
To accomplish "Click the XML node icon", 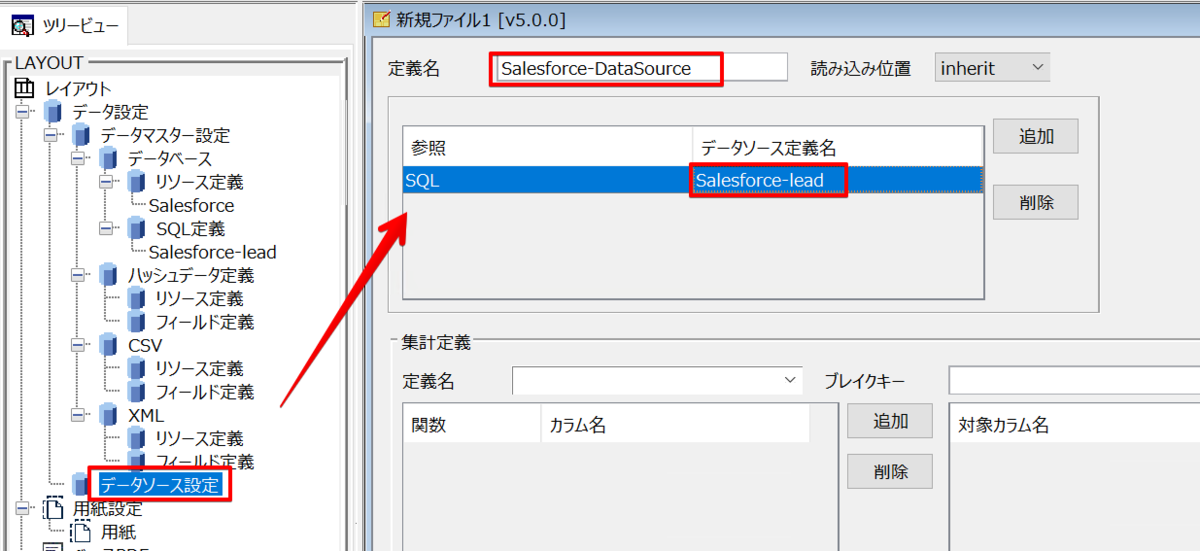I will coord(108,415).
